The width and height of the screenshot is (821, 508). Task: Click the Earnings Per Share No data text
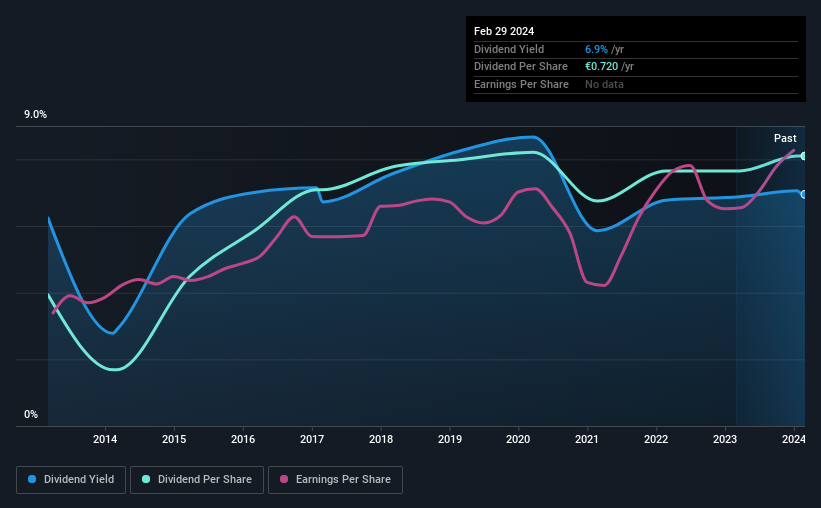coord(604,84)
